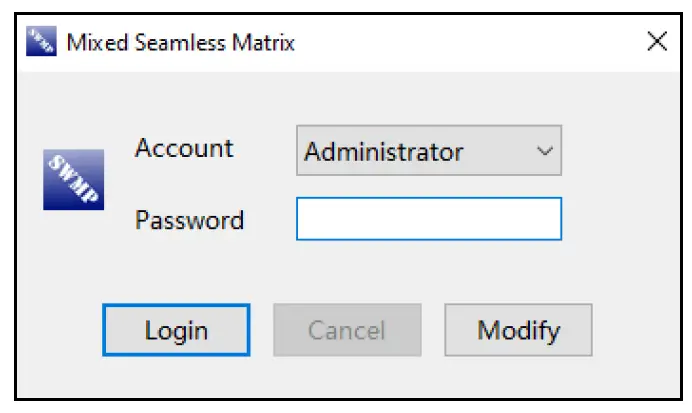
Task: Click the Account label text
Action: pyautogui.click(x=184, y=149)
